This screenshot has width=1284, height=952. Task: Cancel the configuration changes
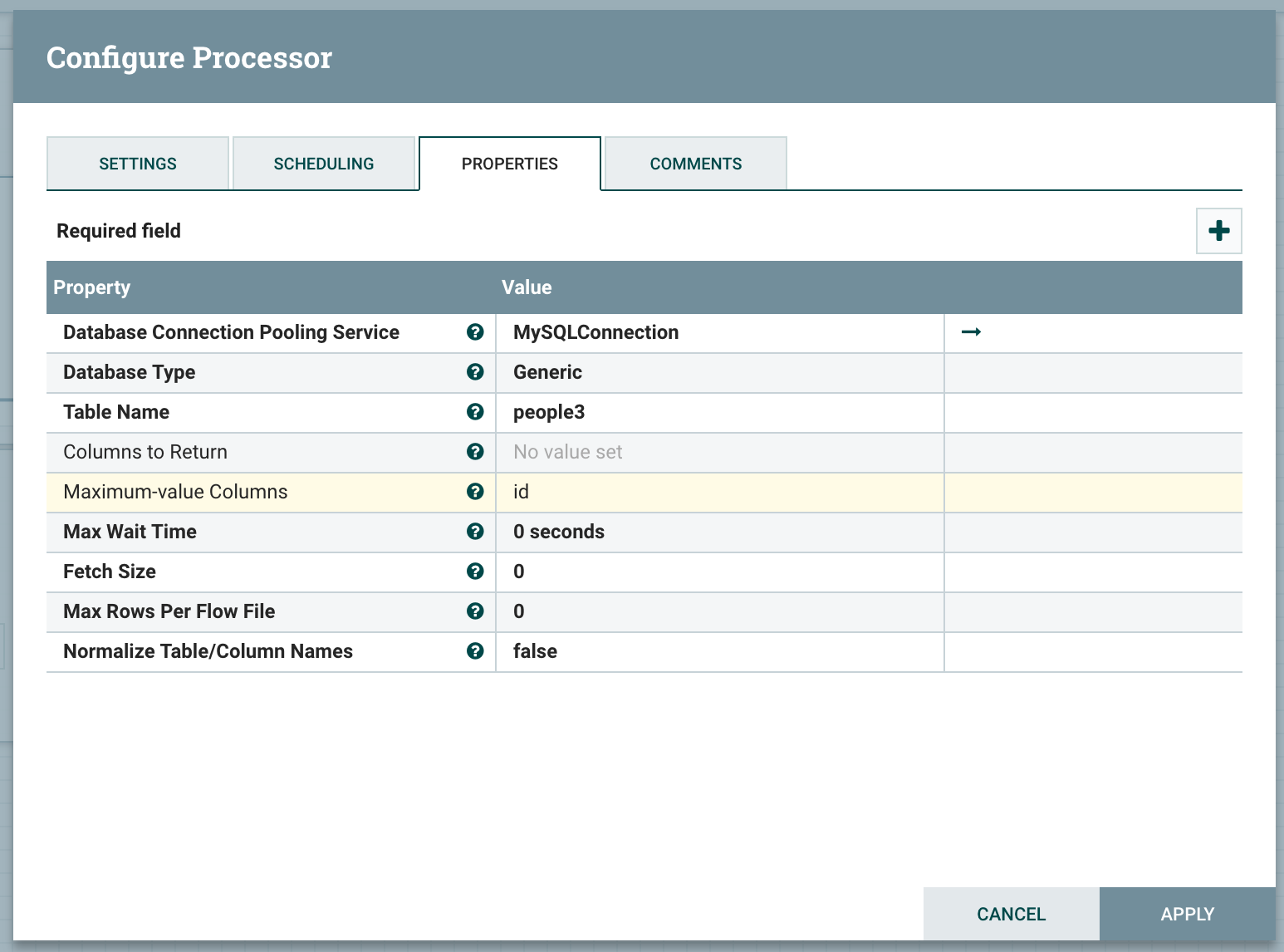(x=1010, y=913)
